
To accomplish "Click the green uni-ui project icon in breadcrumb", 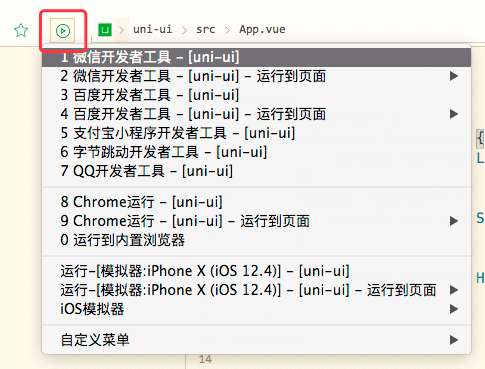I will [105, 30].
